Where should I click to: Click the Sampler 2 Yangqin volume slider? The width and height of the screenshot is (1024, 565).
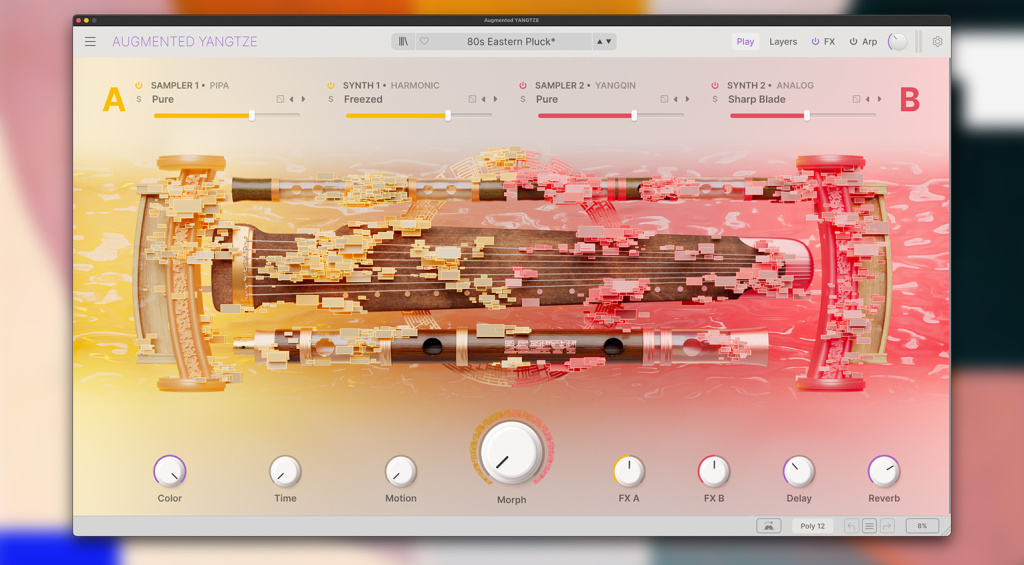click(610, 115)
